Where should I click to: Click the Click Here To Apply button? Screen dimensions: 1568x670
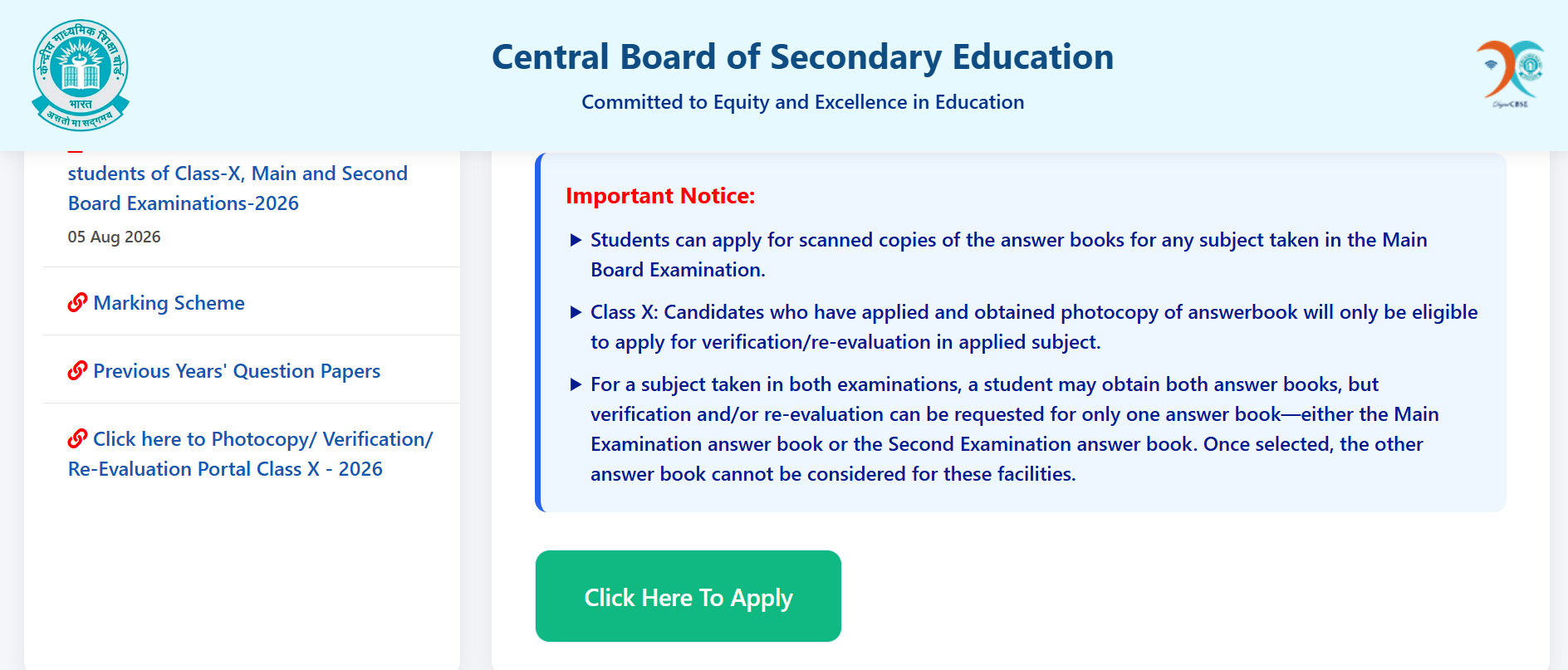pyautogui.click(x=688, y=596)
